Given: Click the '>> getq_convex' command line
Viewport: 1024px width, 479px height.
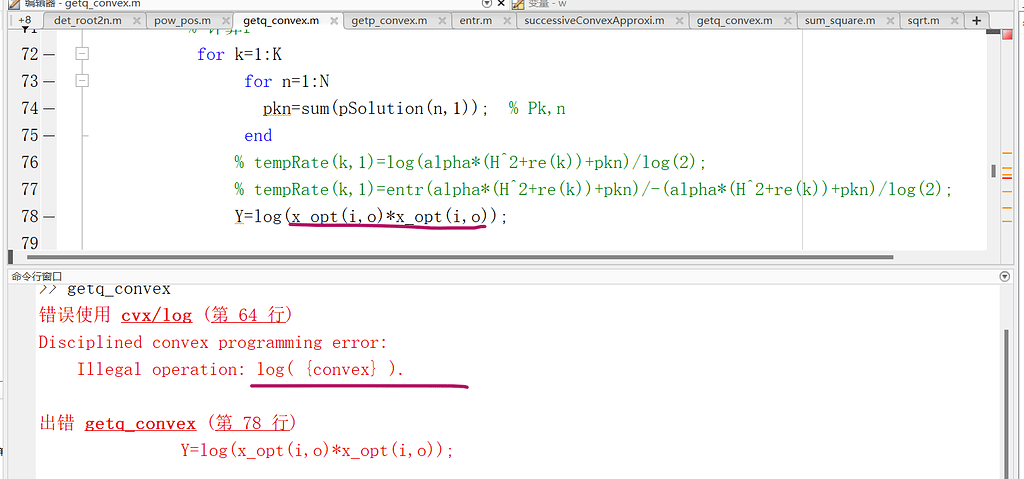Looking at the screenshot, I should [x=104, y=288].
